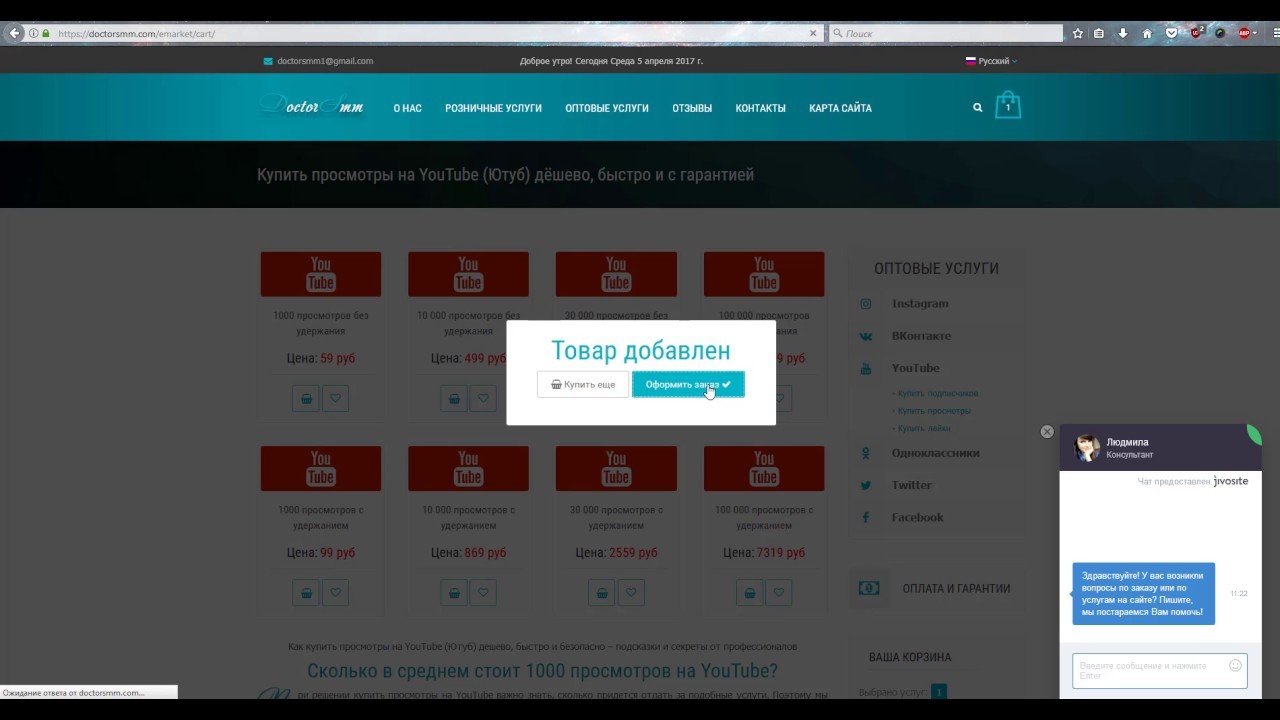Open Twitter in the sidebar

(911, 485)
